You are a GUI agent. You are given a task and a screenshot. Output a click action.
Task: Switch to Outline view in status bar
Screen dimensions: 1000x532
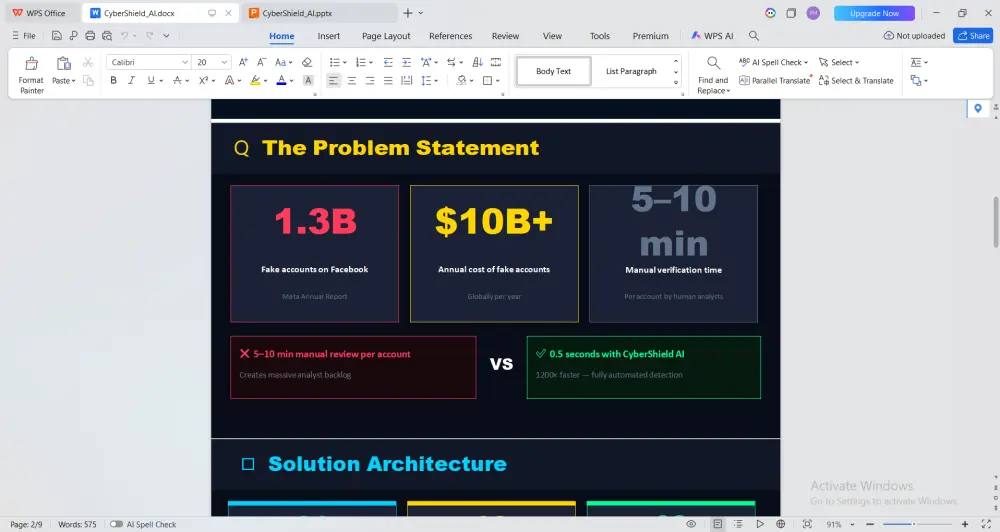click(738, 524)
